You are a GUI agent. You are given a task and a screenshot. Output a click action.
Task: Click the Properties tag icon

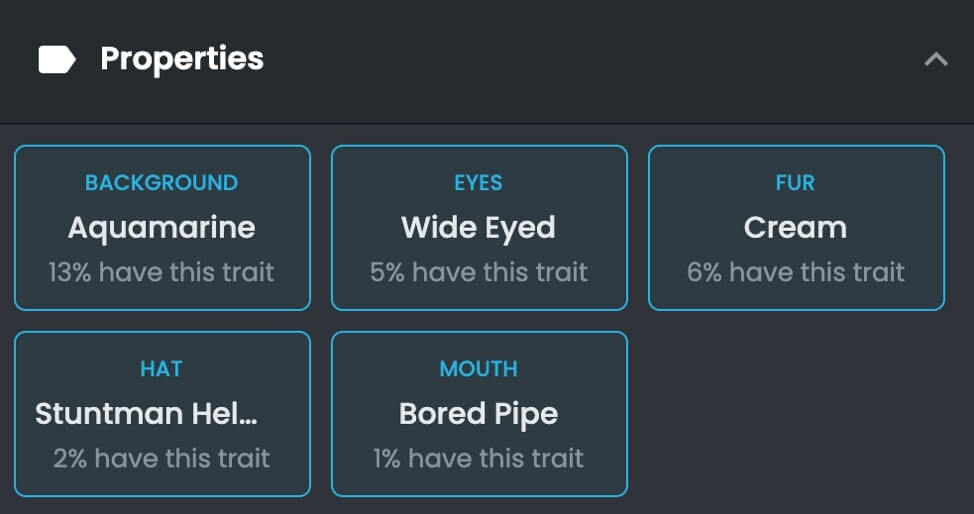click(57, 60)
